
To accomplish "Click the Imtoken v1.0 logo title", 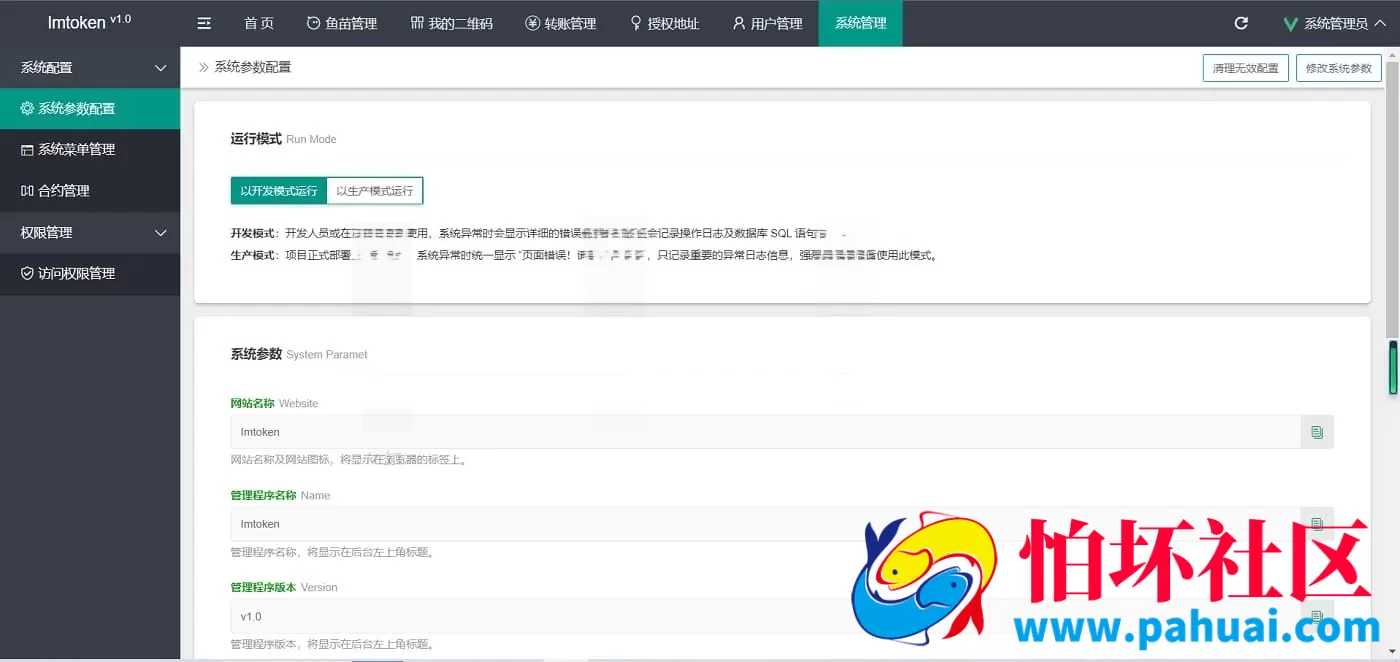I will pos(90,21).
